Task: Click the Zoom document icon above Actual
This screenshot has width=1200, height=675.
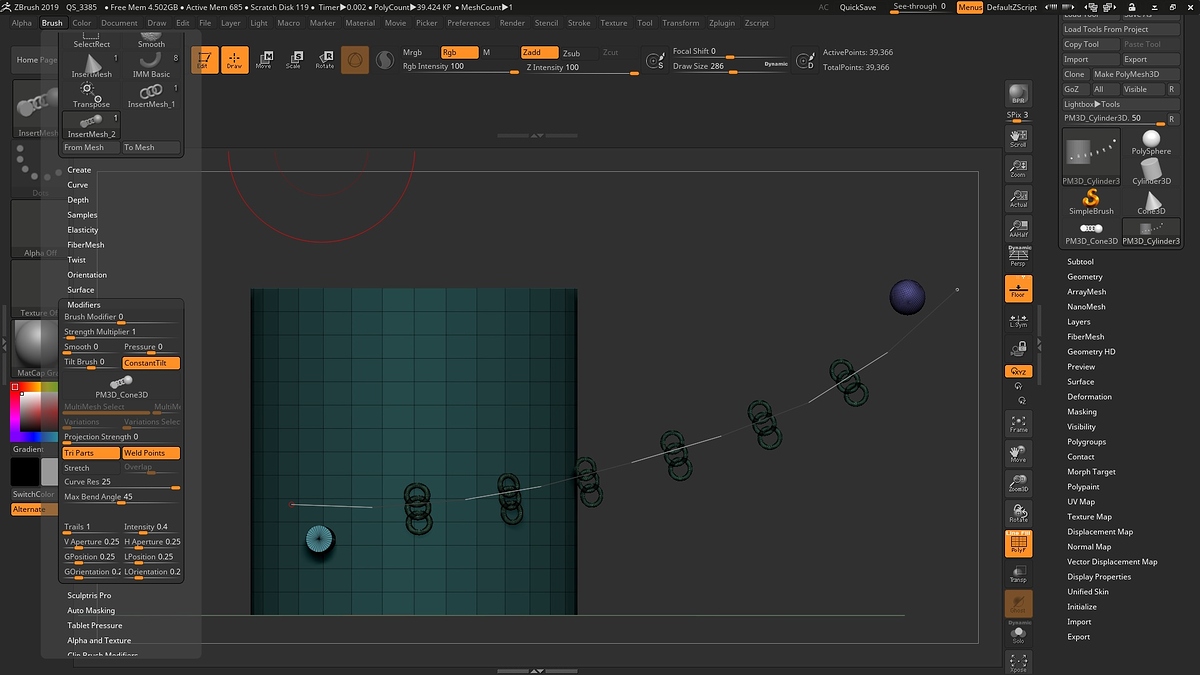Action: pos(1018,168)
